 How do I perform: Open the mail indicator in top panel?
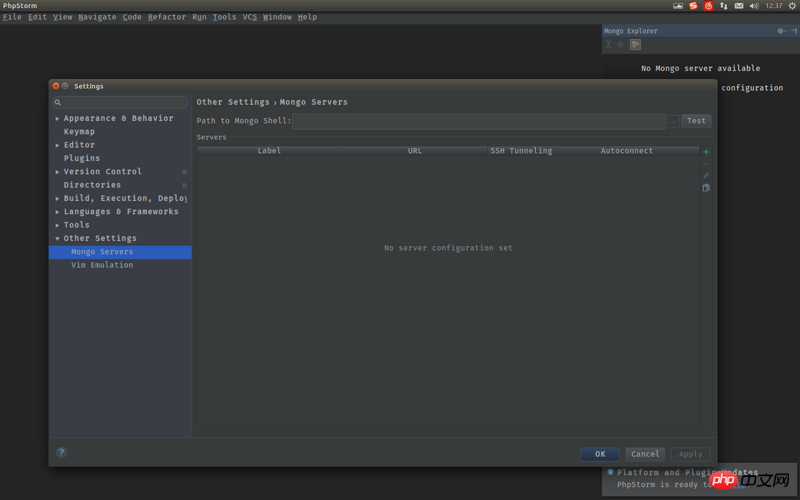pos(739,6)
